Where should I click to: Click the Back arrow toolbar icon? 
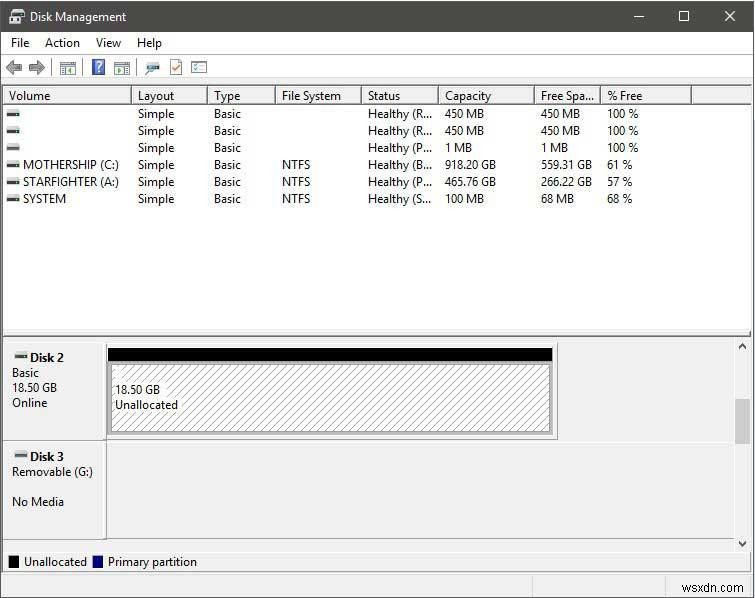pos(14,68)
